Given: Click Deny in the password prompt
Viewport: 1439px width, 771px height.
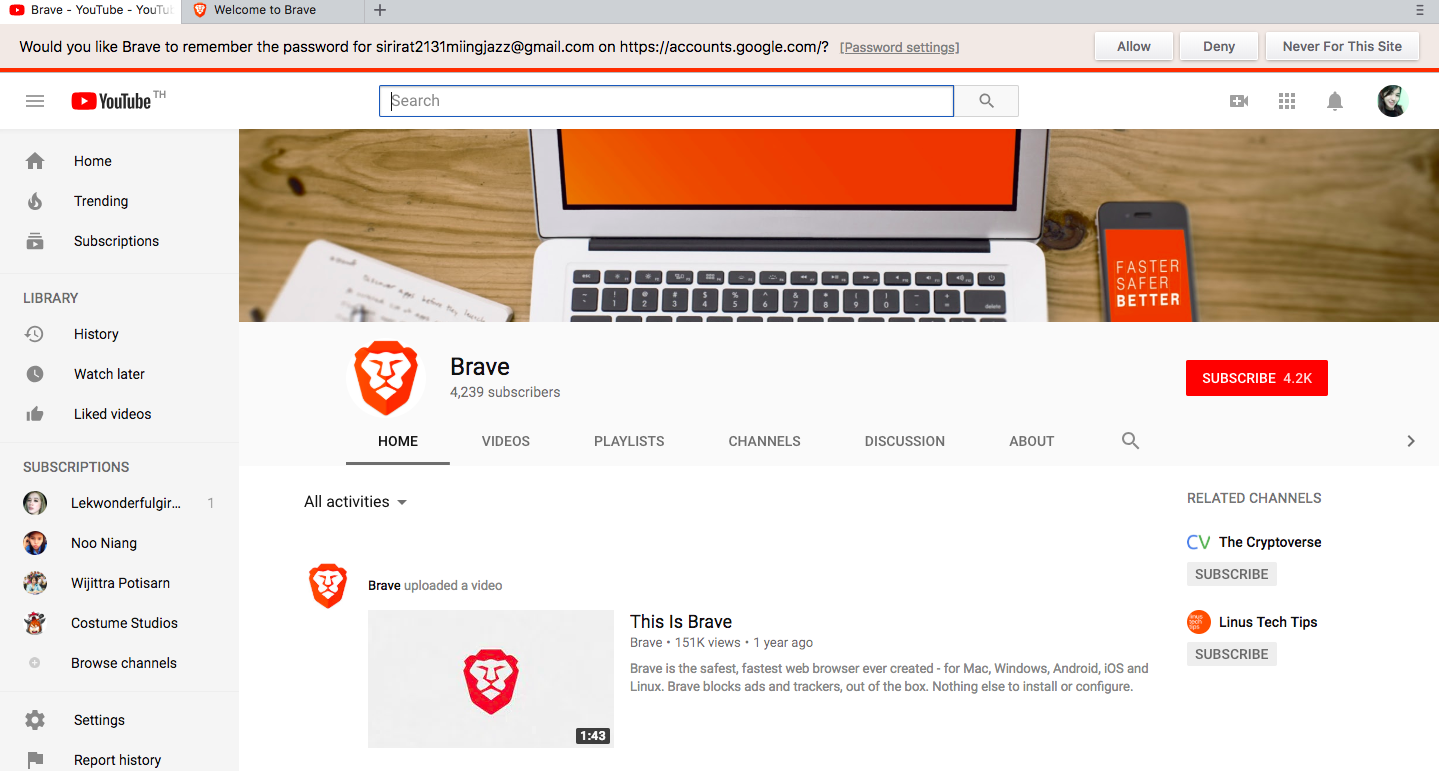Looking at the screenshot, I should [x=1219, y=46].
